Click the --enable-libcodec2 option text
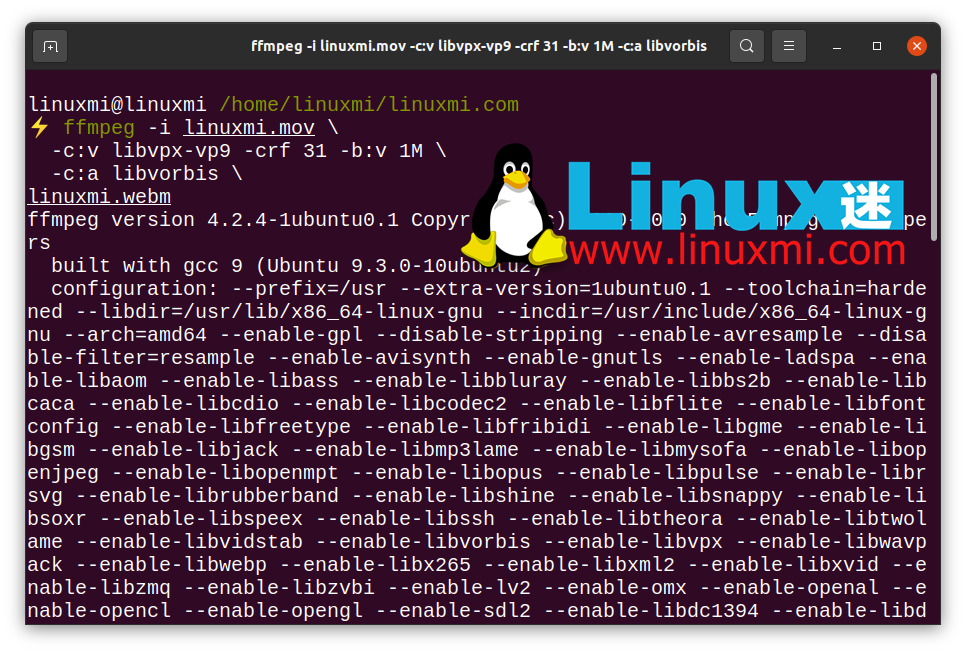 tap(399, 404)
